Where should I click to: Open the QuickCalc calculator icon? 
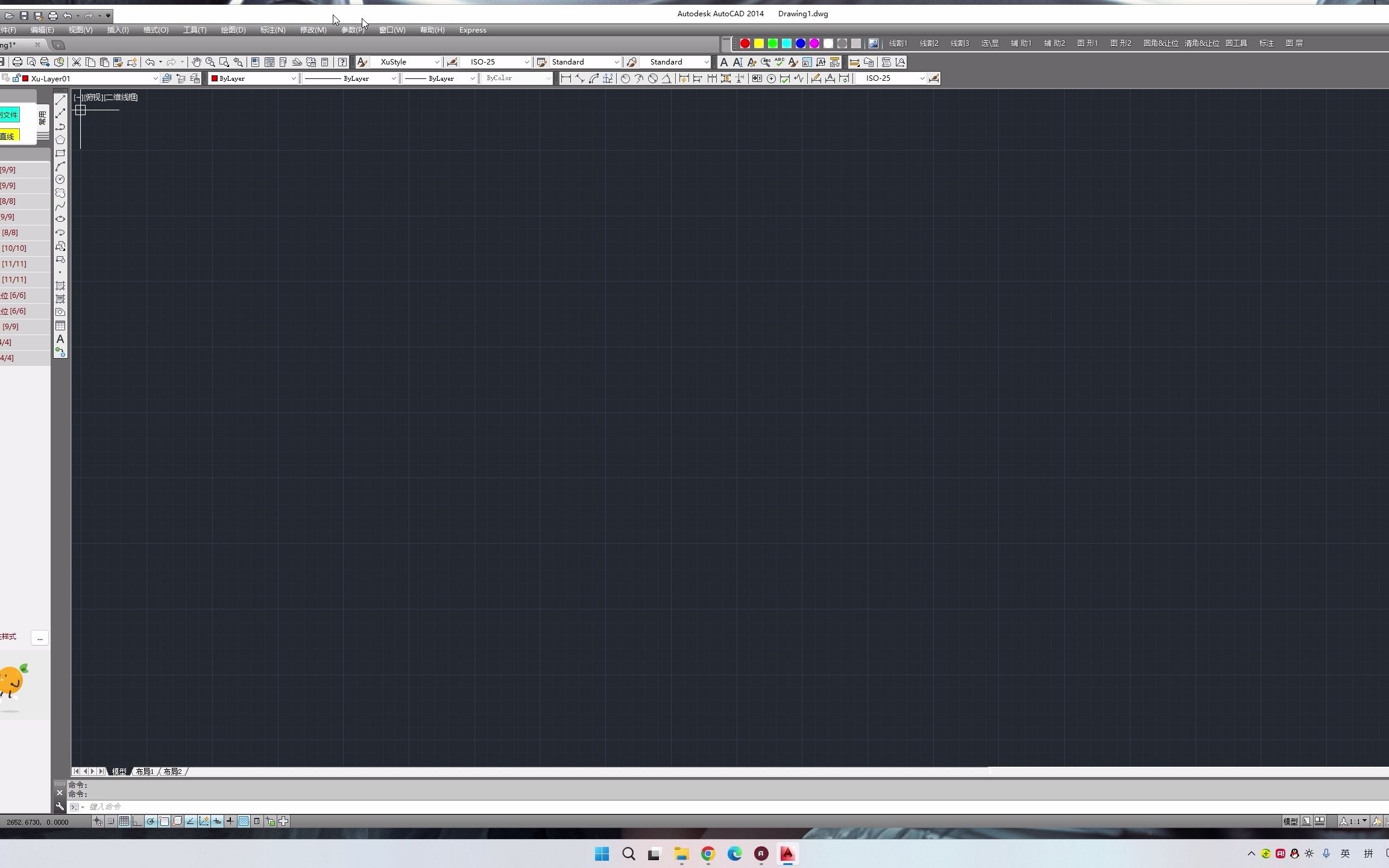pyautogui.click(x=324, y=62)
